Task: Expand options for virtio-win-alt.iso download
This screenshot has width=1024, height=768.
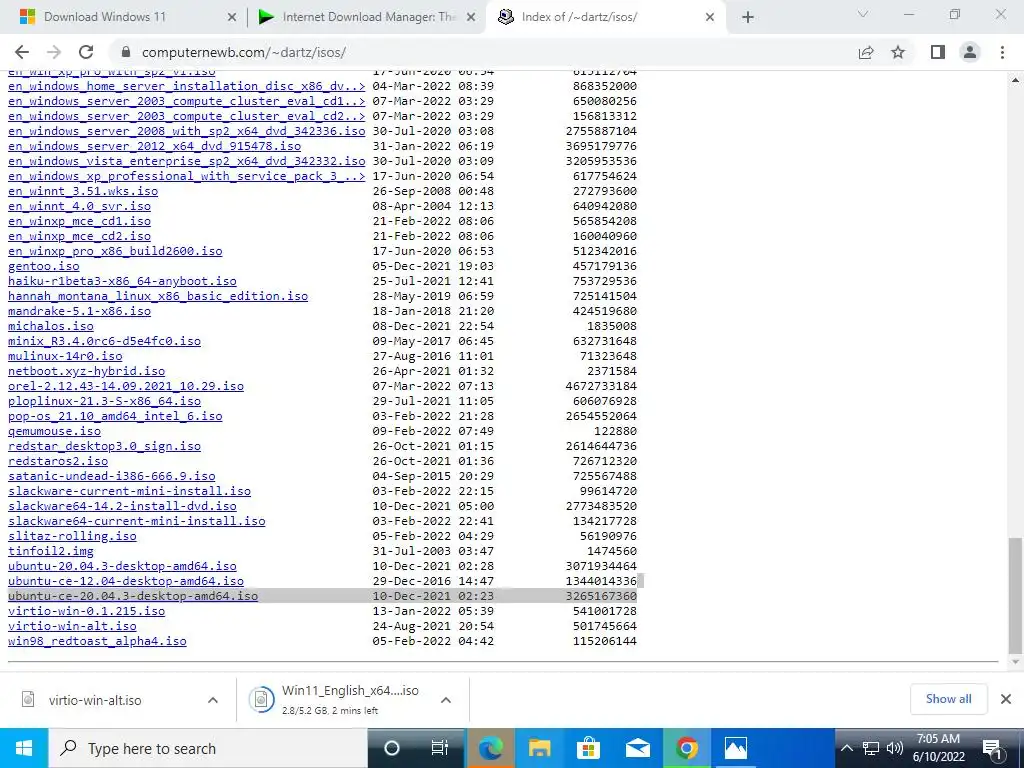Action: click(x=213, y=700)
